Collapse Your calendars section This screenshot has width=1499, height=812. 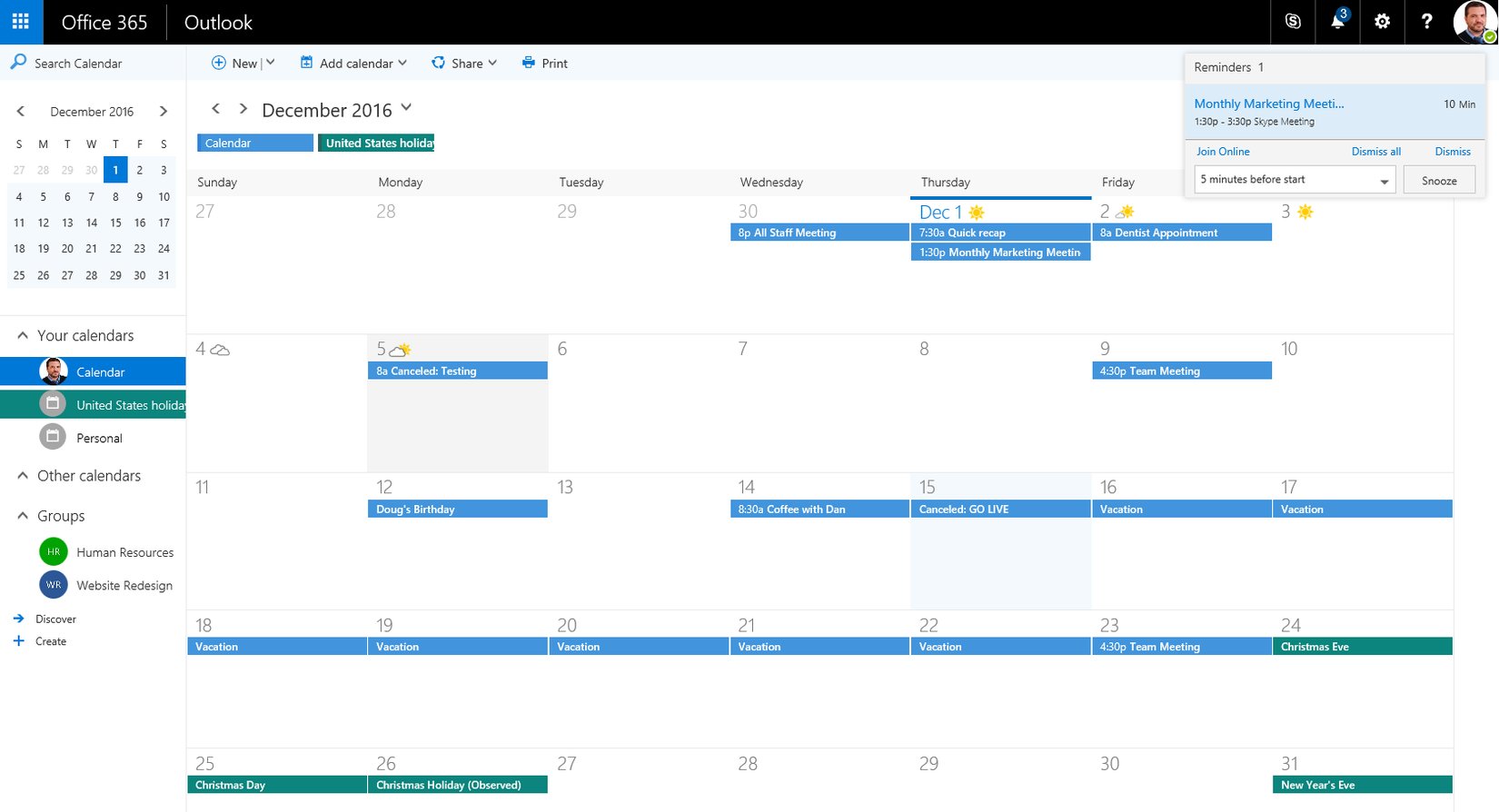click(23, 335)
